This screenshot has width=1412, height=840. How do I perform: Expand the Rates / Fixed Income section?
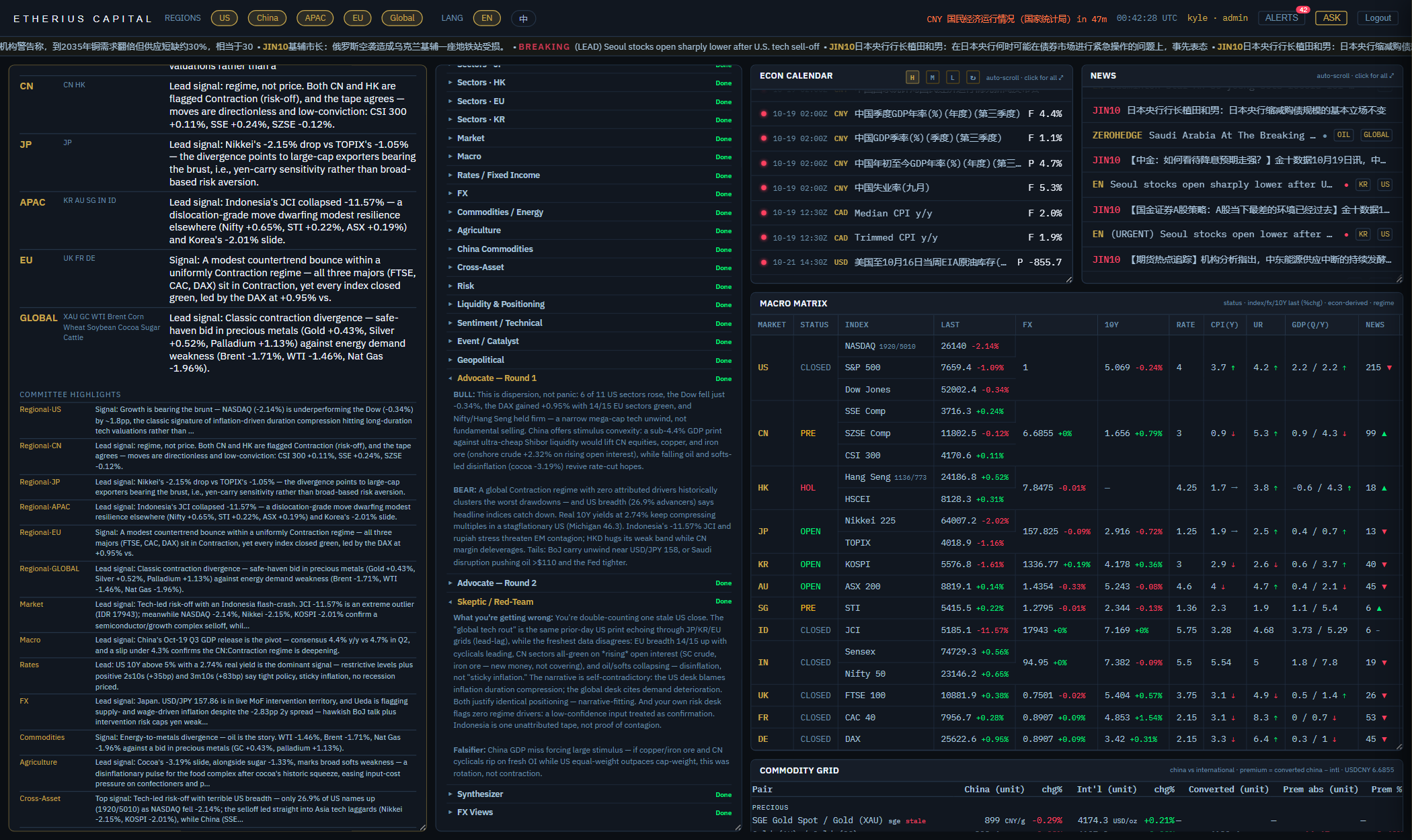(x=590, y=175)
